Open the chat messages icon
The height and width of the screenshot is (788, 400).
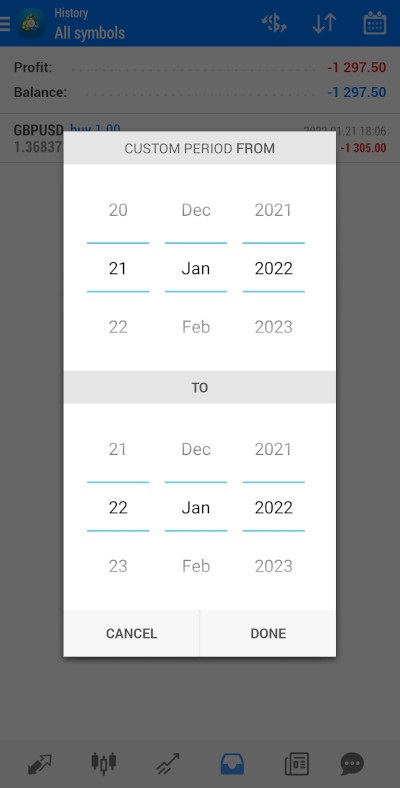pos(352,764)
